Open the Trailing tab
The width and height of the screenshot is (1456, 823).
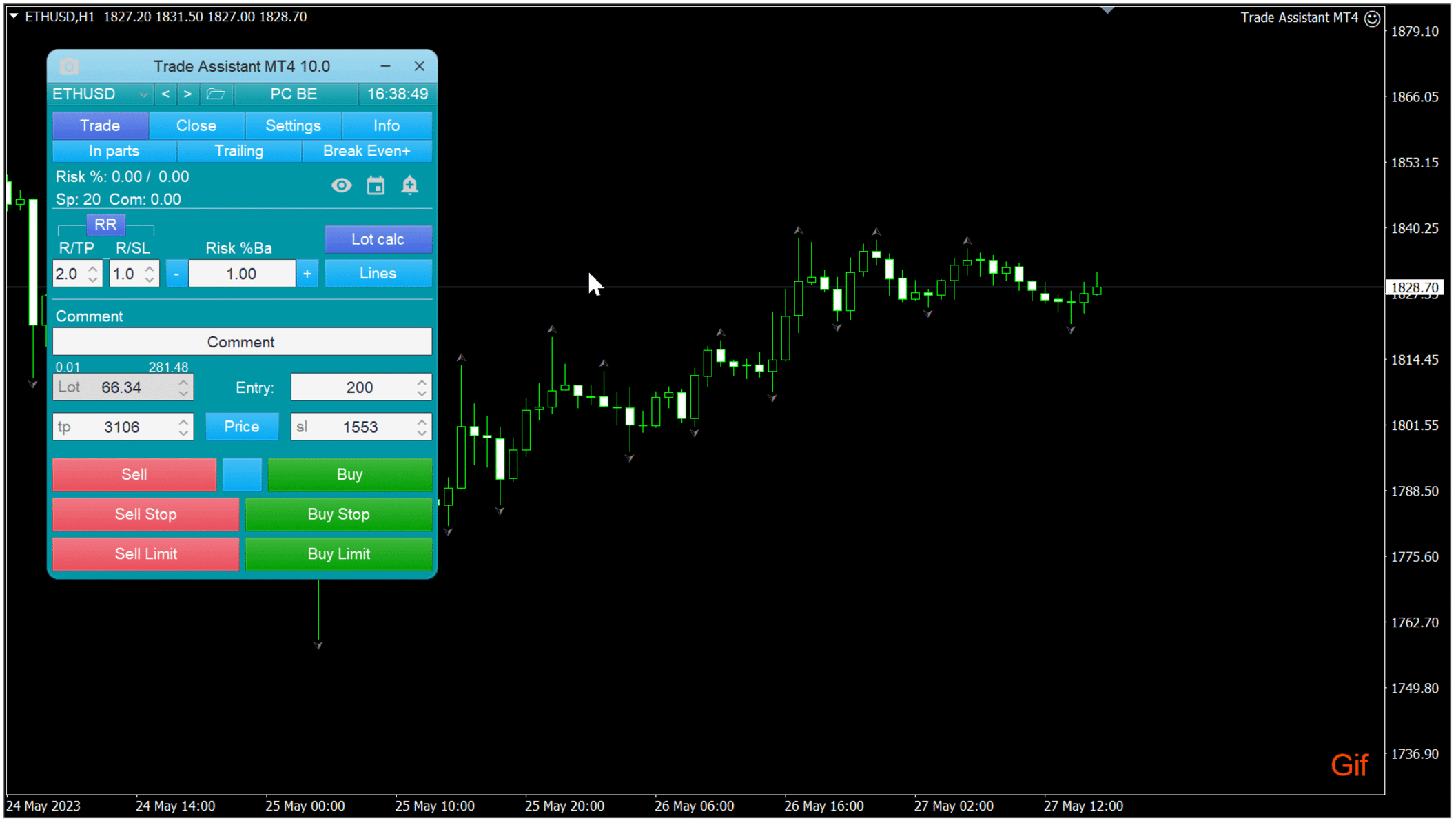pos(238,151)
